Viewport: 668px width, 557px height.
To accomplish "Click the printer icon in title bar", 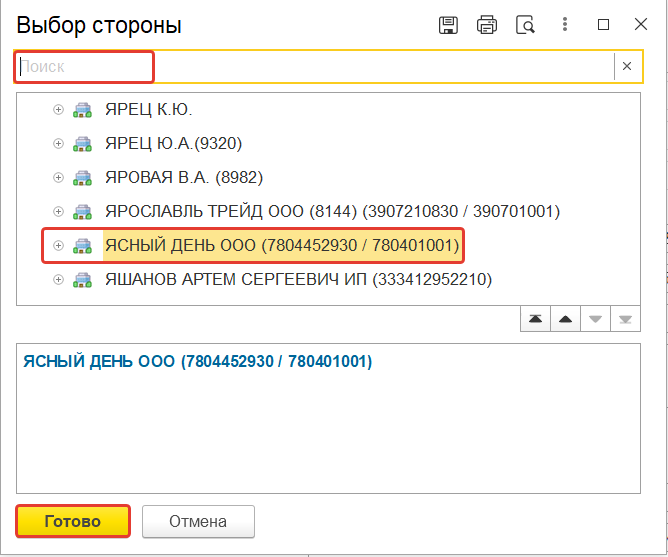I will pos(487,25).
